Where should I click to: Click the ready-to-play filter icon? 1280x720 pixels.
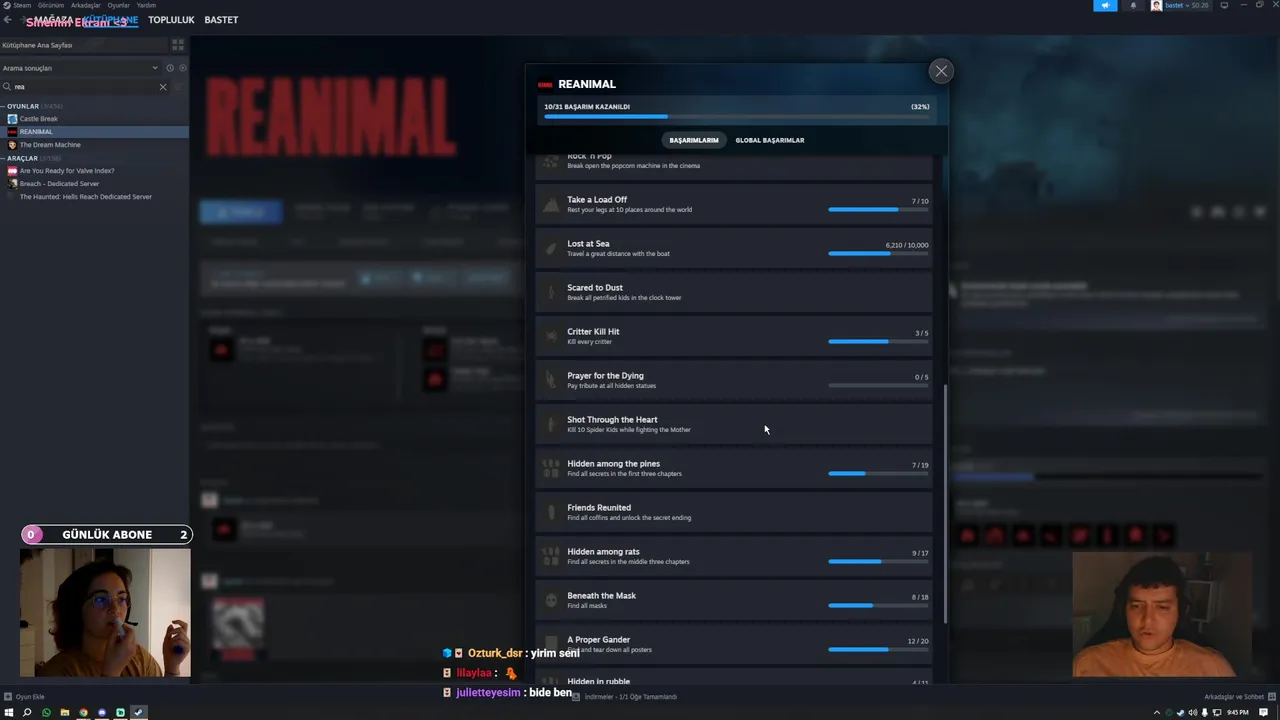click(182, 68)
